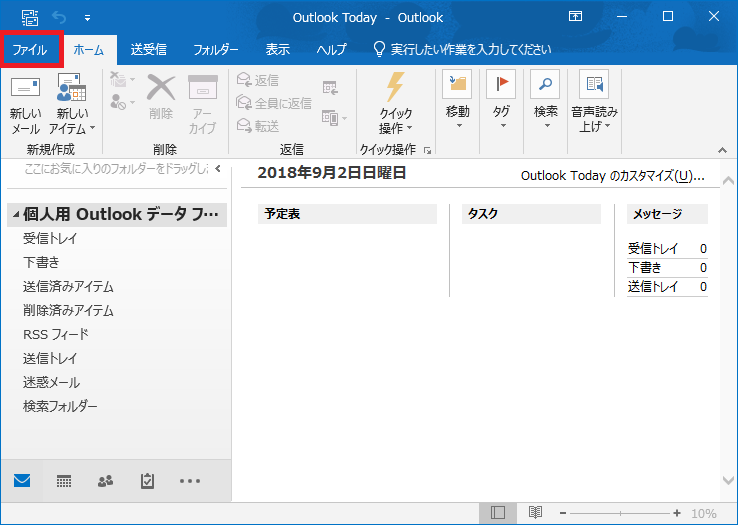This screenshot has height=525, width=738.
Task: Click 送信トレイ link under メッセージ
Action: click(652, 286)
